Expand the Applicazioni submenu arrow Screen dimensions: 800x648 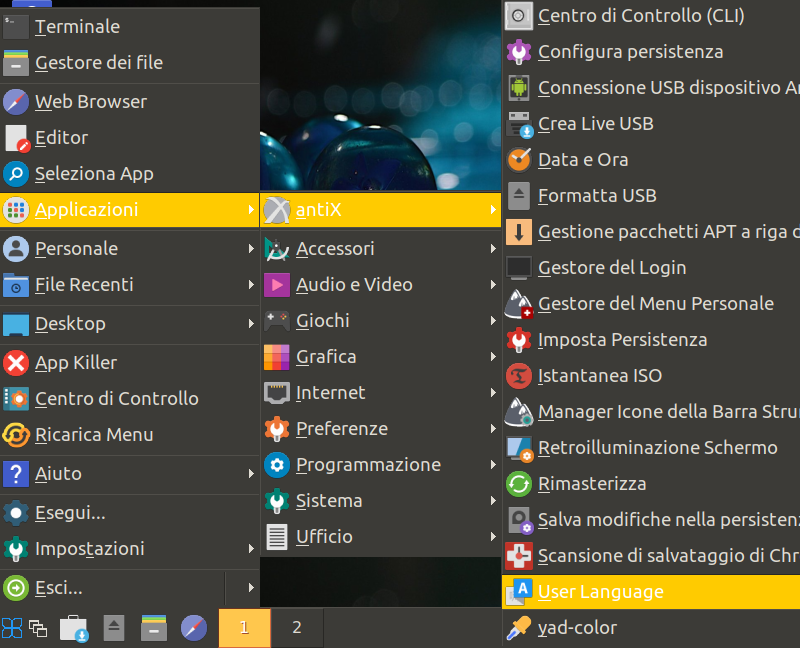[x=251, y=210]
